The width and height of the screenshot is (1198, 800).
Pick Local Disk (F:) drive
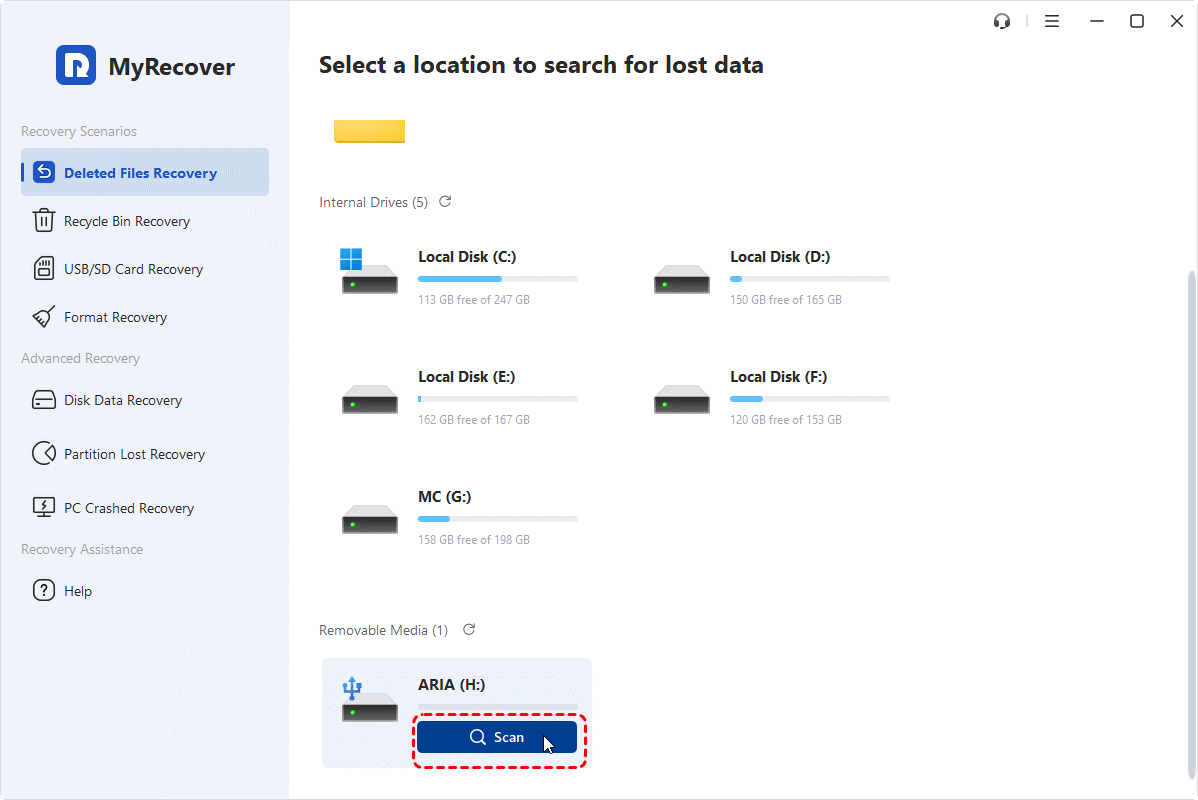click(x=778, y=377)
